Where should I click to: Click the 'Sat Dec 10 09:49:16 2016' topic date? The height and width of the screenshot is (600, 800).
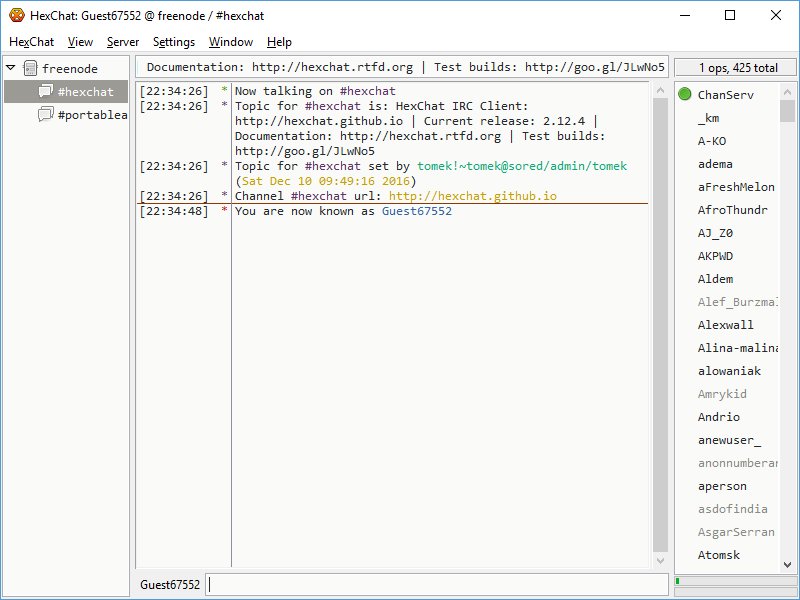point(326,181)
